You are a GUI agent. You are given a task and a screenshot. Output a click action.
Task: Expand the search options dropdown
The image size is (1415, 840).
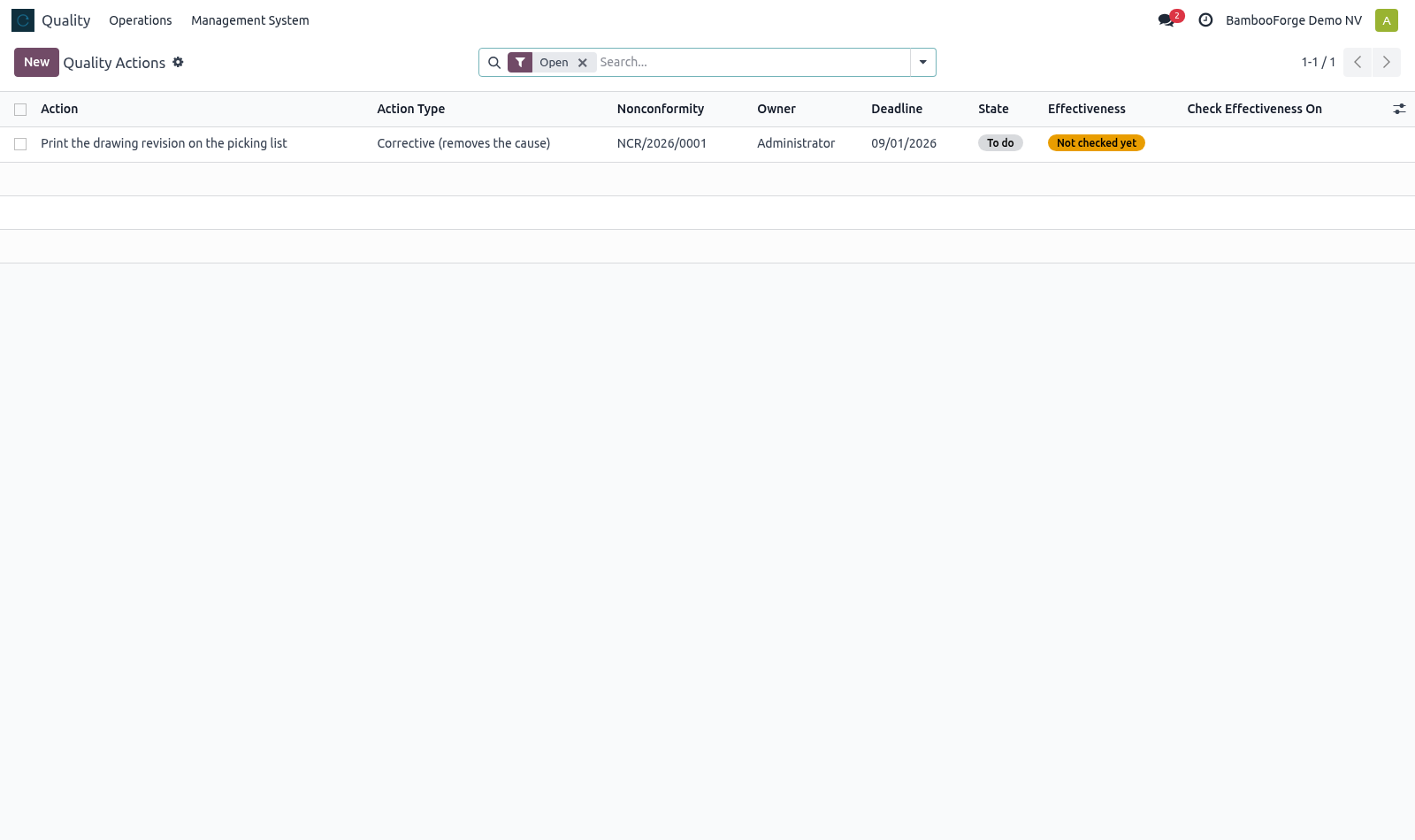(922, 62)
